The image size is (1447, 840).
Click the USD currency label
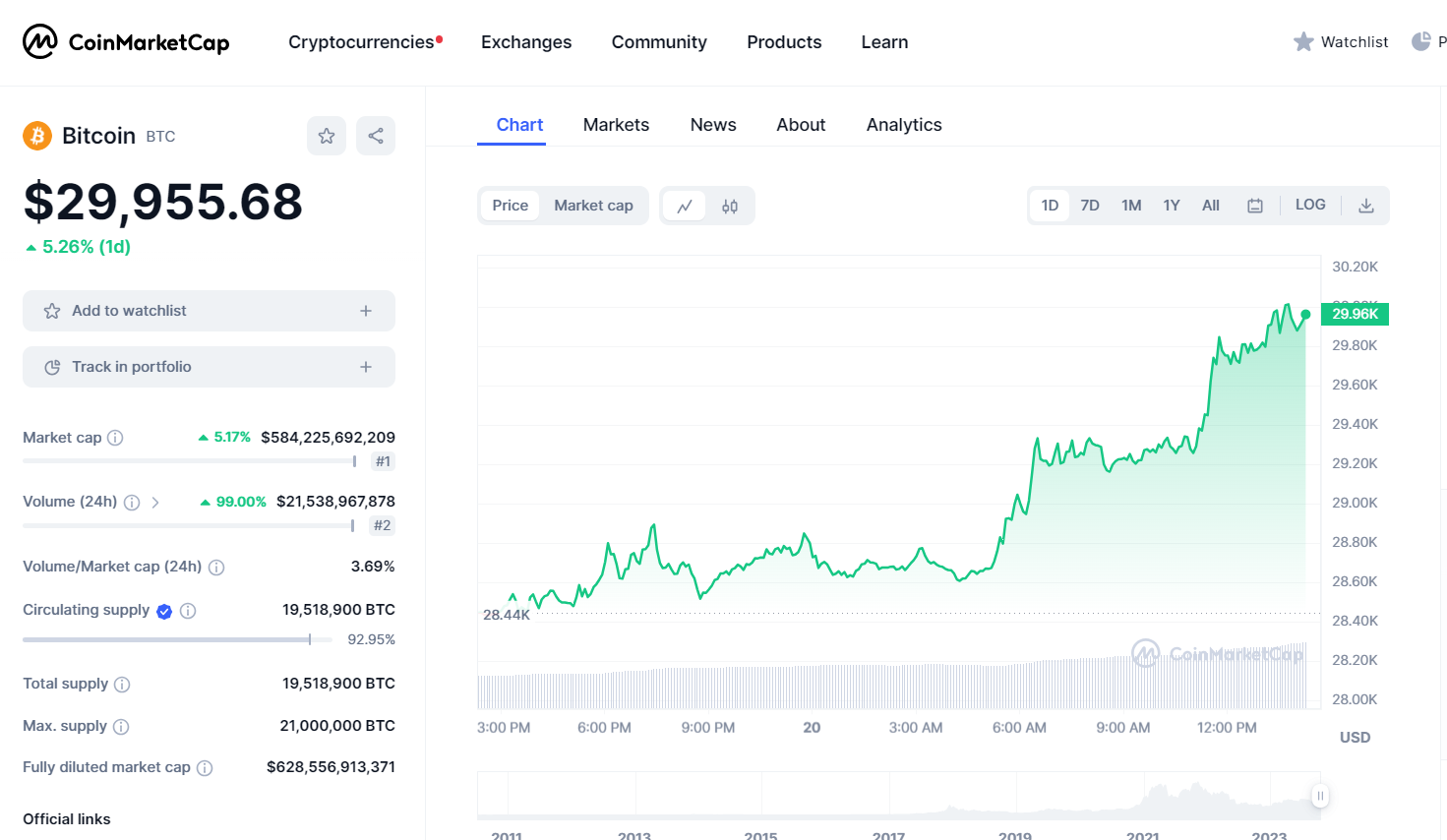pyautogui.click(x=1355, y=738)
